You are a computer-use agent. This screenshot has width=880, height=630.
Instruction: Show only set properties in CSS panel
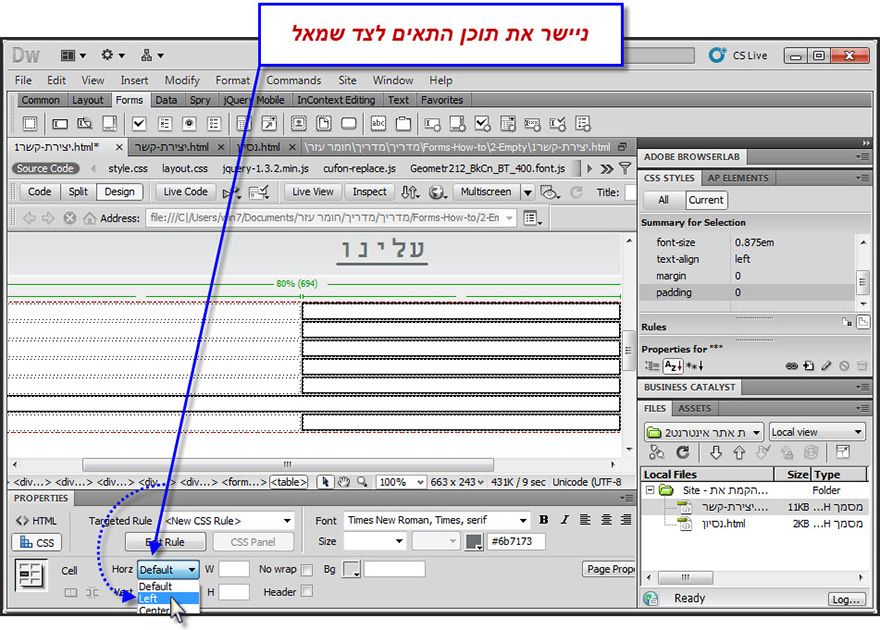pos(694,366)
